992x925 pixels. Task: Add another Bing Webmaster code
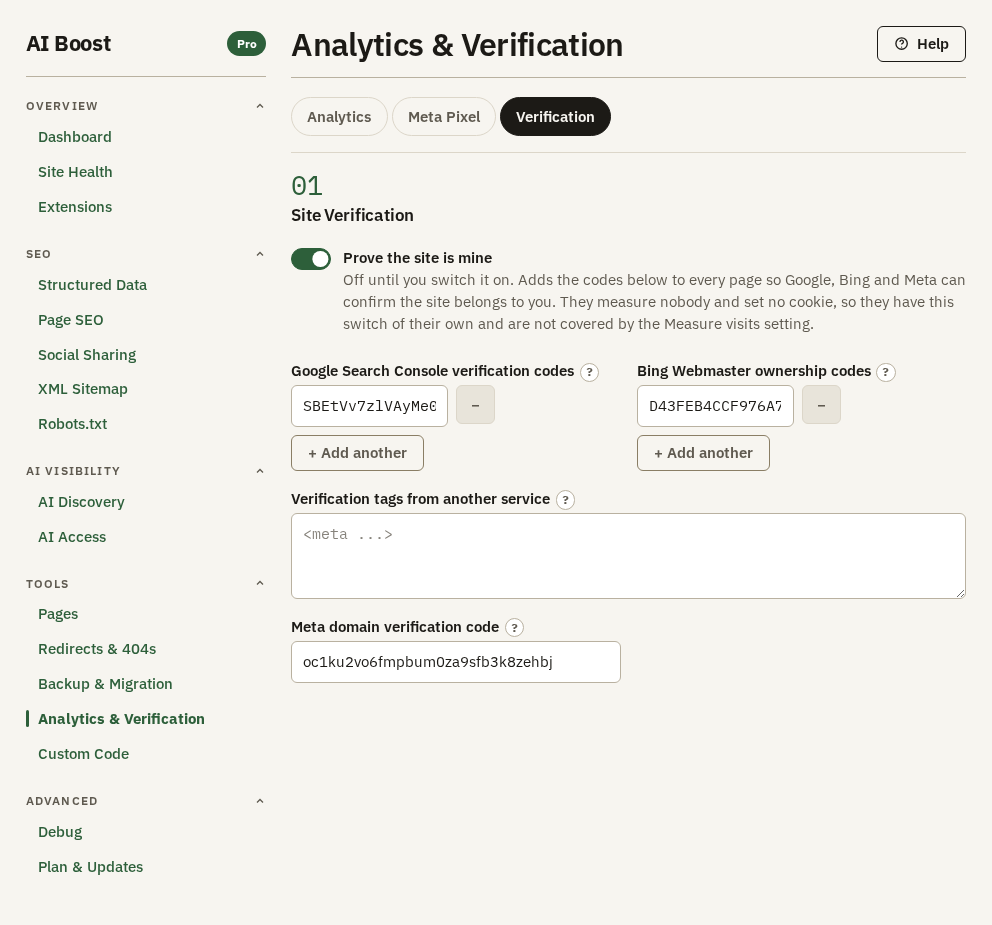click(704, 453)
